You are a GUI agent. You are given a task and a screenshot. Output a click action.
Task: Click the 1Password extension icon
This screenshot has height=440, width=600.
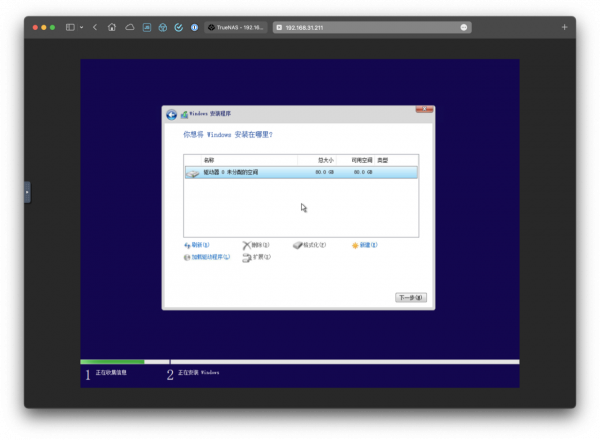pos(194,27)
